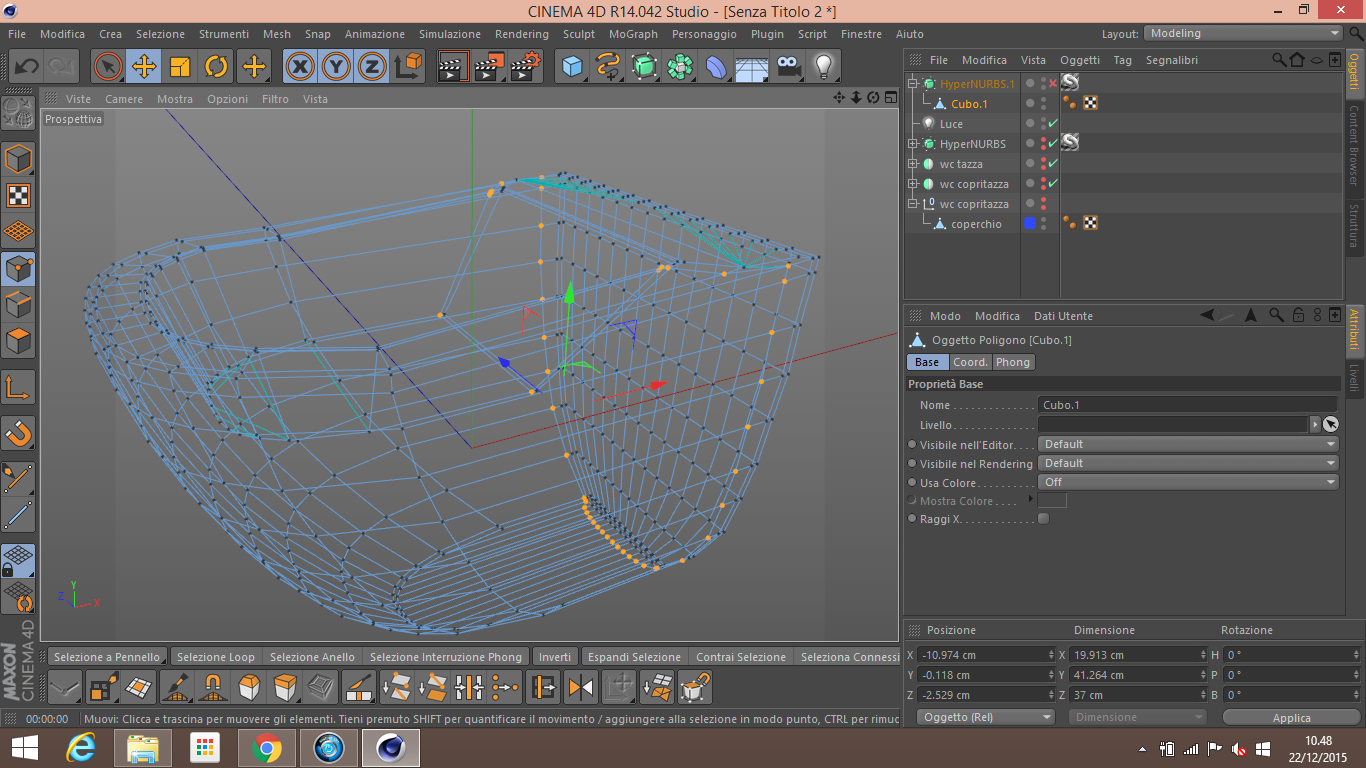Open the Layout dropdown showing Modeling
1366x768 pixels.
point(1241,33)
